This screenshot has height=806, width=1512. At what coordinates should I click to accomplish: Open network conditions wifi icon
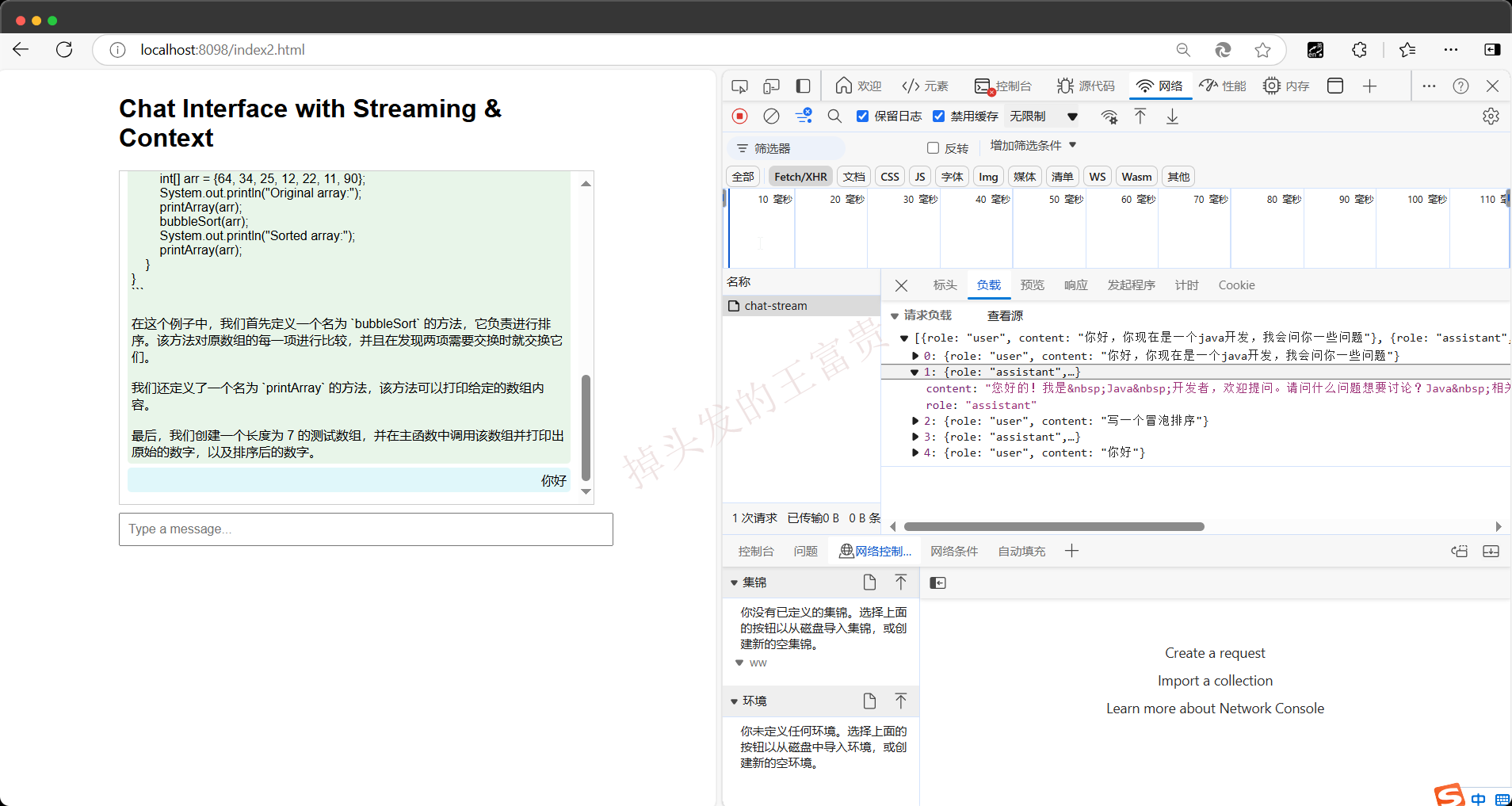coord(1109,117)
